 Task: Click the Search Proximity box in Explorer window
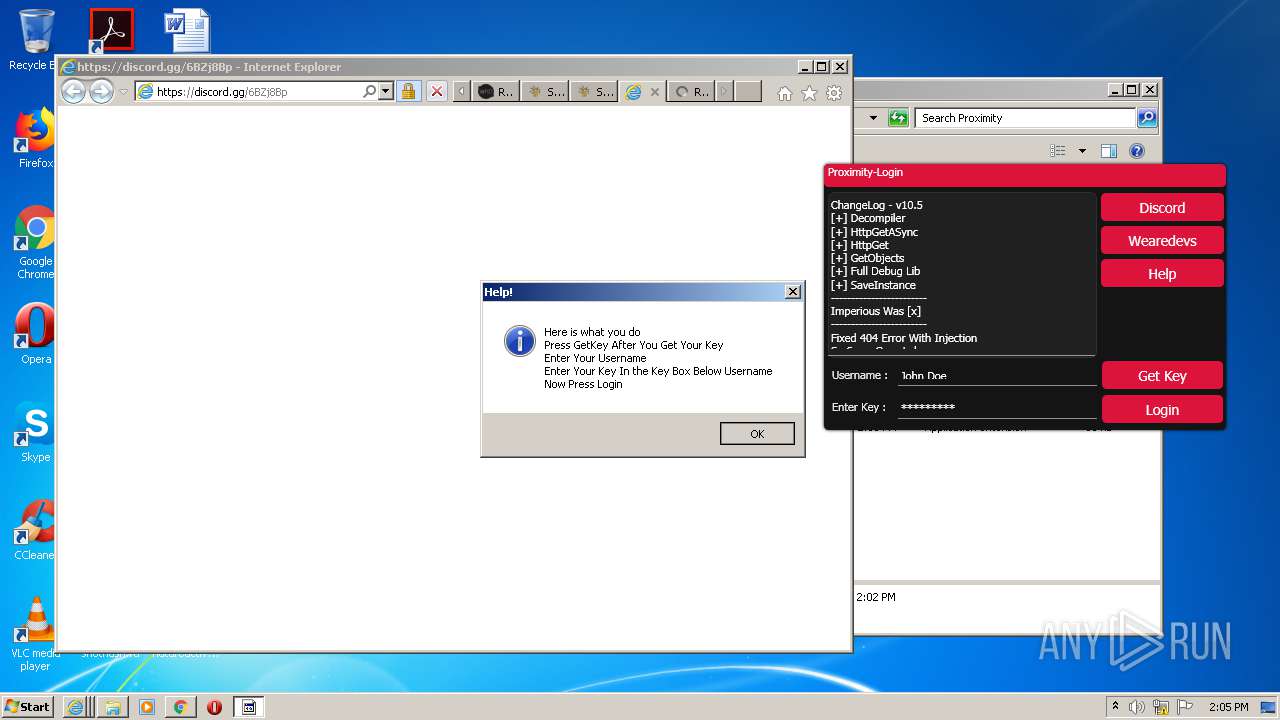click(1025, 118)
